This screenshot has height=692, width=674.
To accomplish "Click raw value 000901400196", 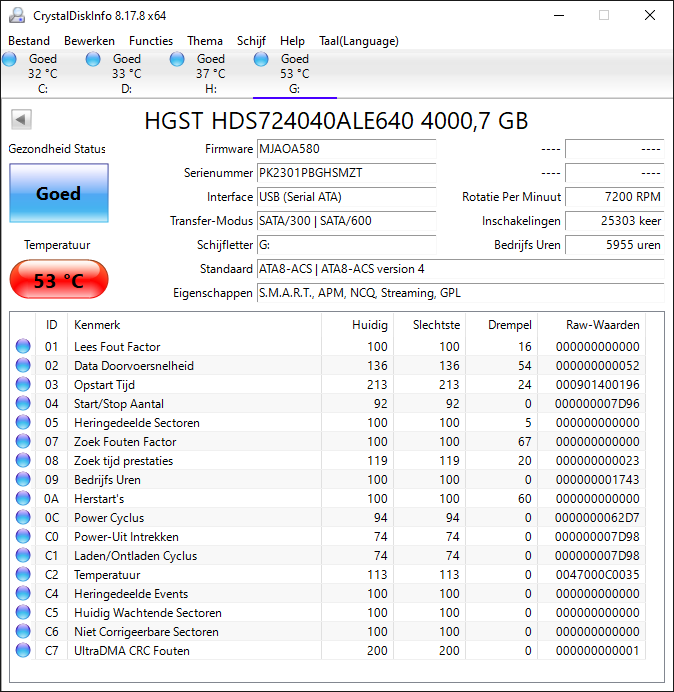I will [597, 385].
